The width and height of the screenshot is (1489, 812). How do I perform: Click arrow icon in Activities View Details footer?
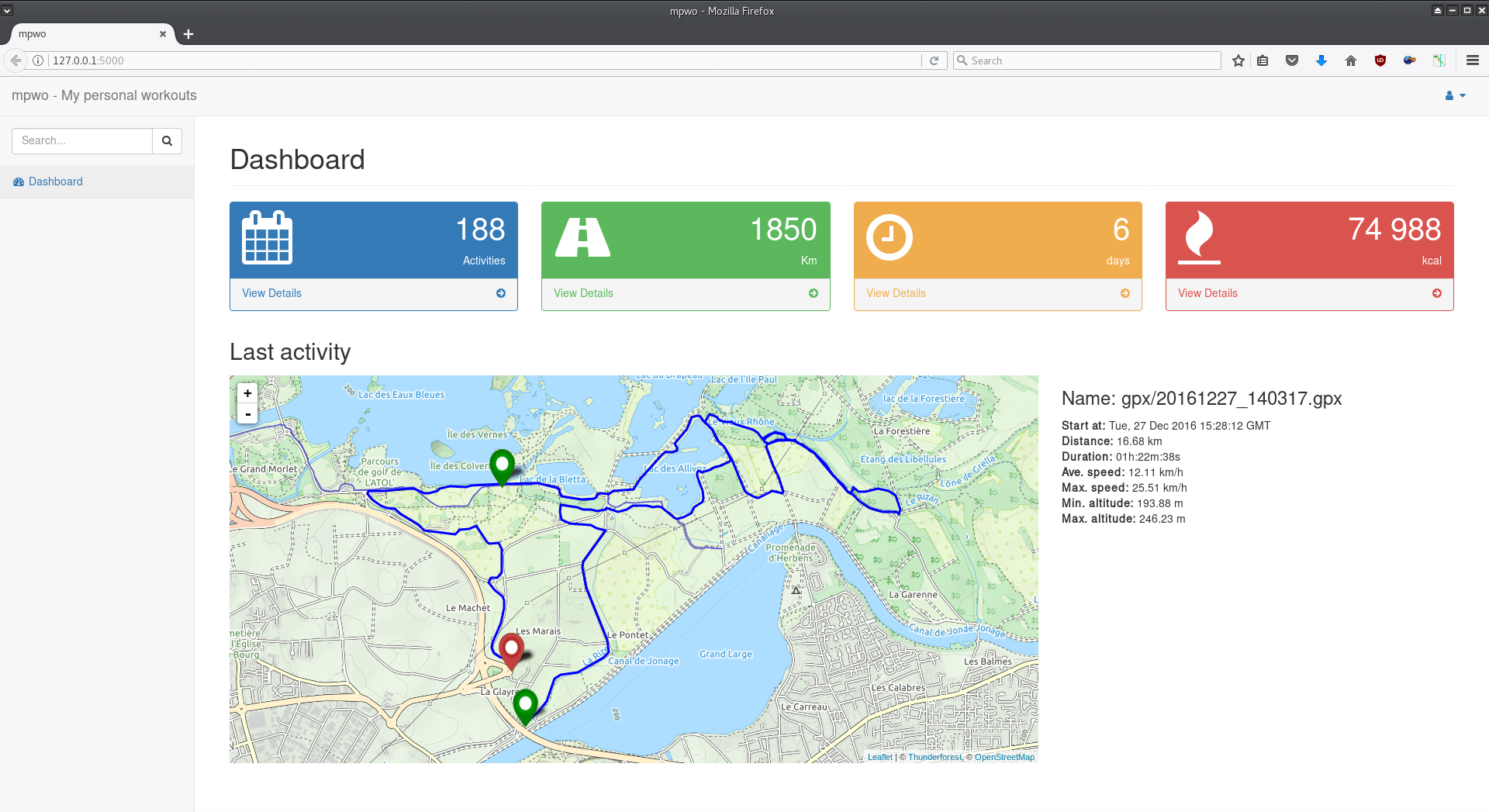(501, 293)
